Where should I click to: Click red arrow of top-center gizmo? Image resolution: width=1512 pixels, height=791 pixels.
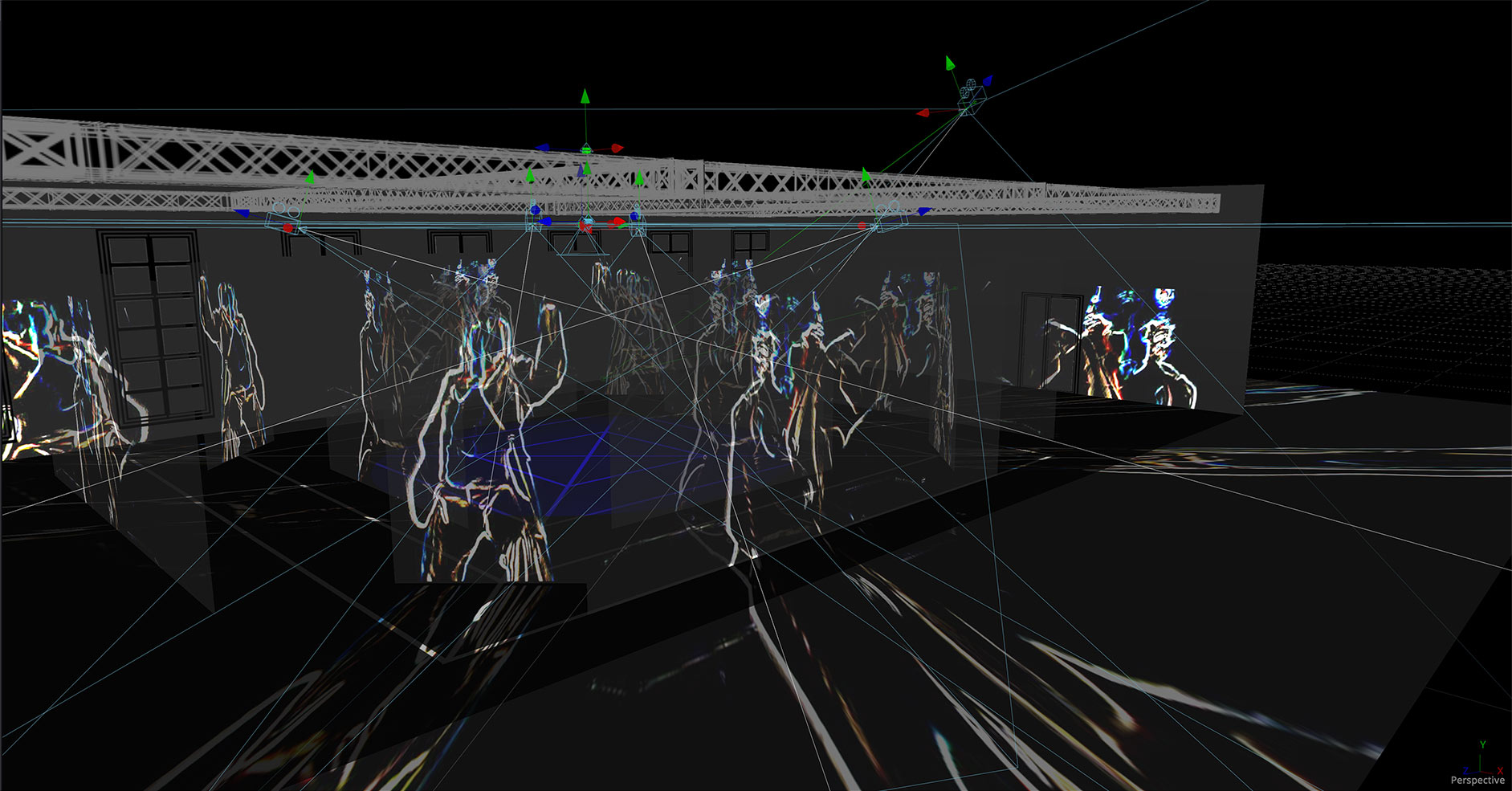point(617,148)
